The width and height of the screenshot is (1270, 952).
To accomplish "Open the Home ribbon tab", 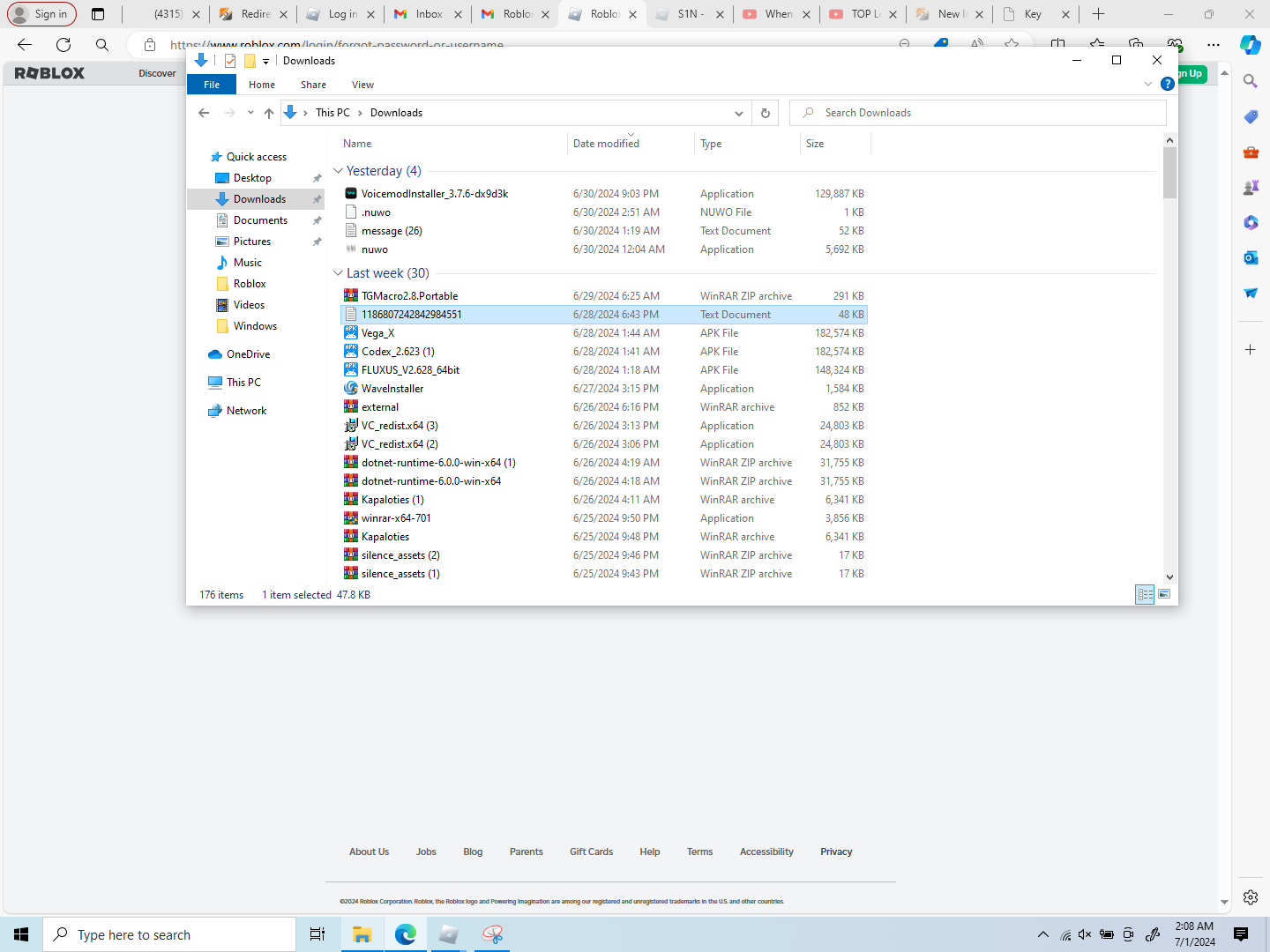I will [x=262, y=85].
